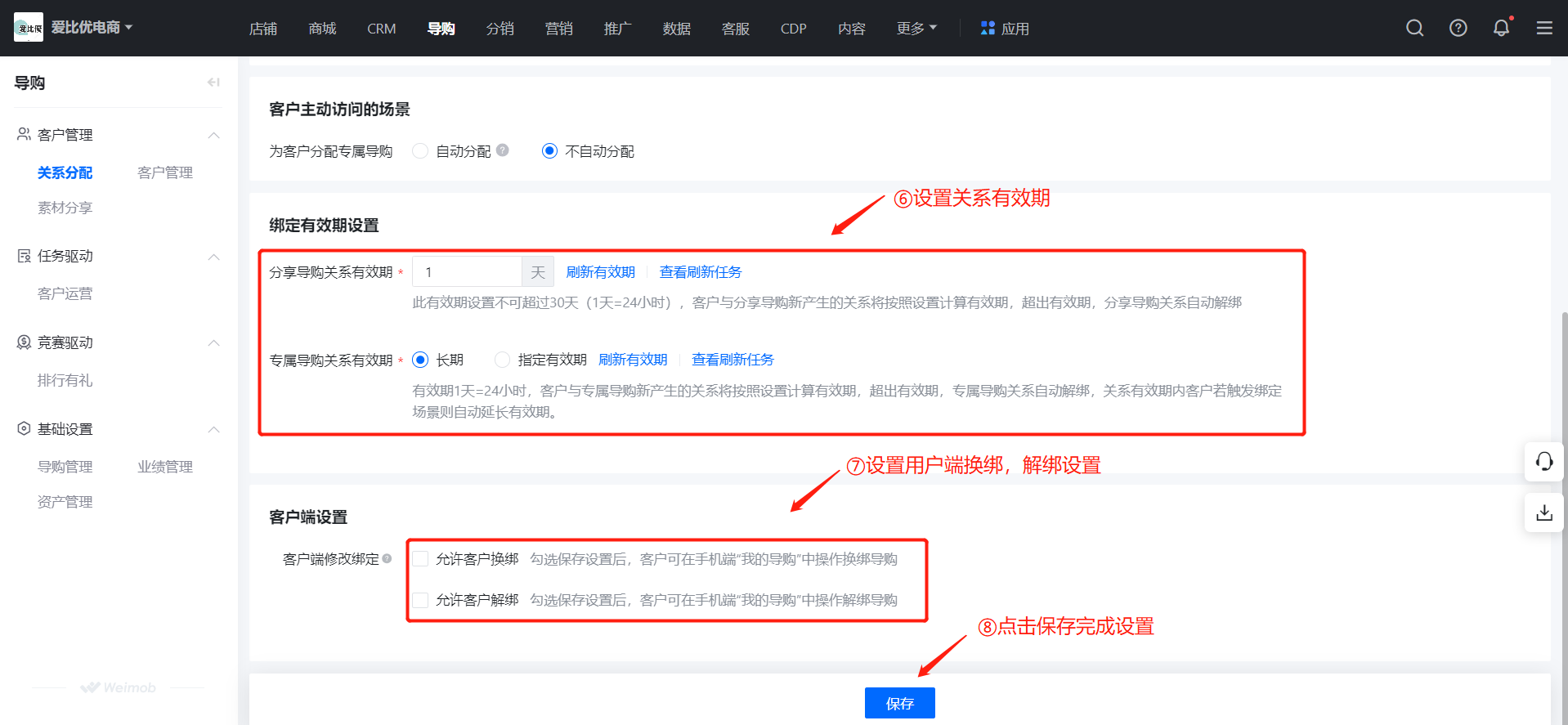Open 推广 top navigation tab
The width and height of the screenshot is (1568, 725).
pyautogui.click(x=618, y=29)
